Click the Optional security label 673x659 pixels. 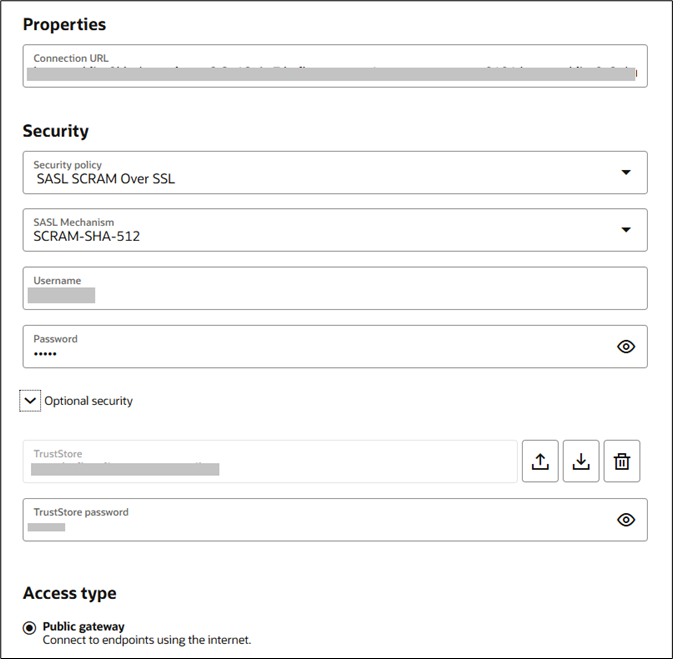click(x=88, y=401)
